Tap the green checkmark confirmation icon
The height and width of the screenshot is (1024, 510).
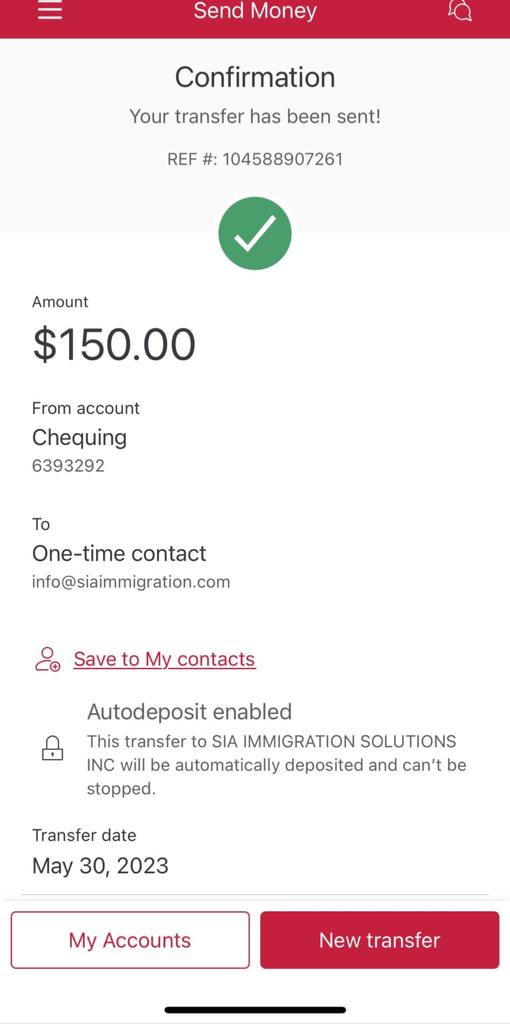tap(255, 233)
